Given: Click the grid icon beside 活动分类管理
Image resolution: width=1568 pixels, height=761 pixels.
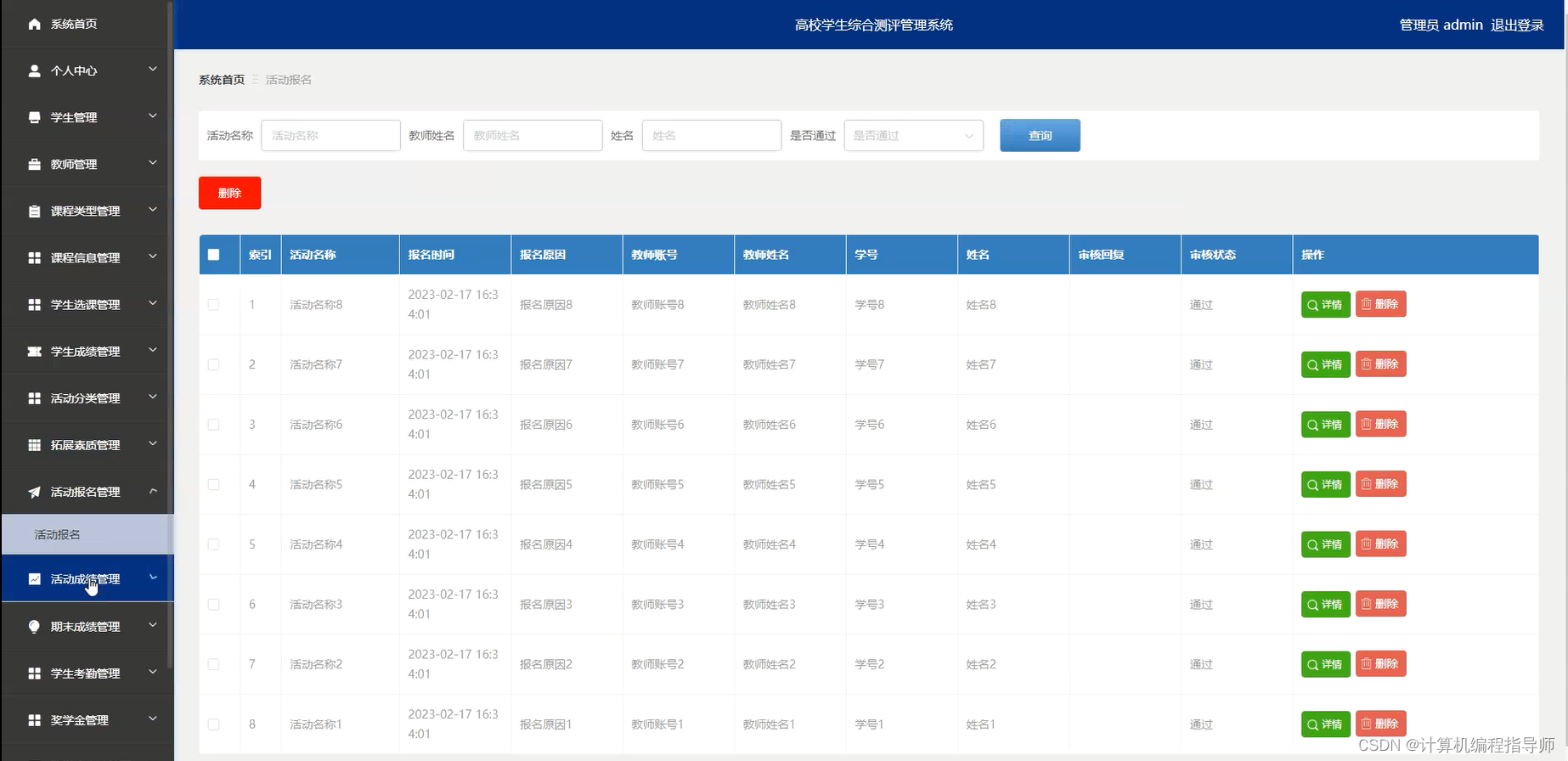Looking at the screenshot, I should tap(34, 397).
